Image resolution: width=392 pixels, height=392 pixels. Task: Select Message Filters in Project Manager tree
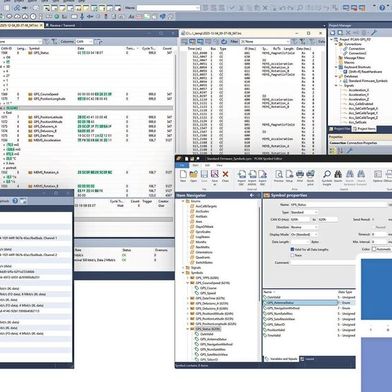coord(354,58)
